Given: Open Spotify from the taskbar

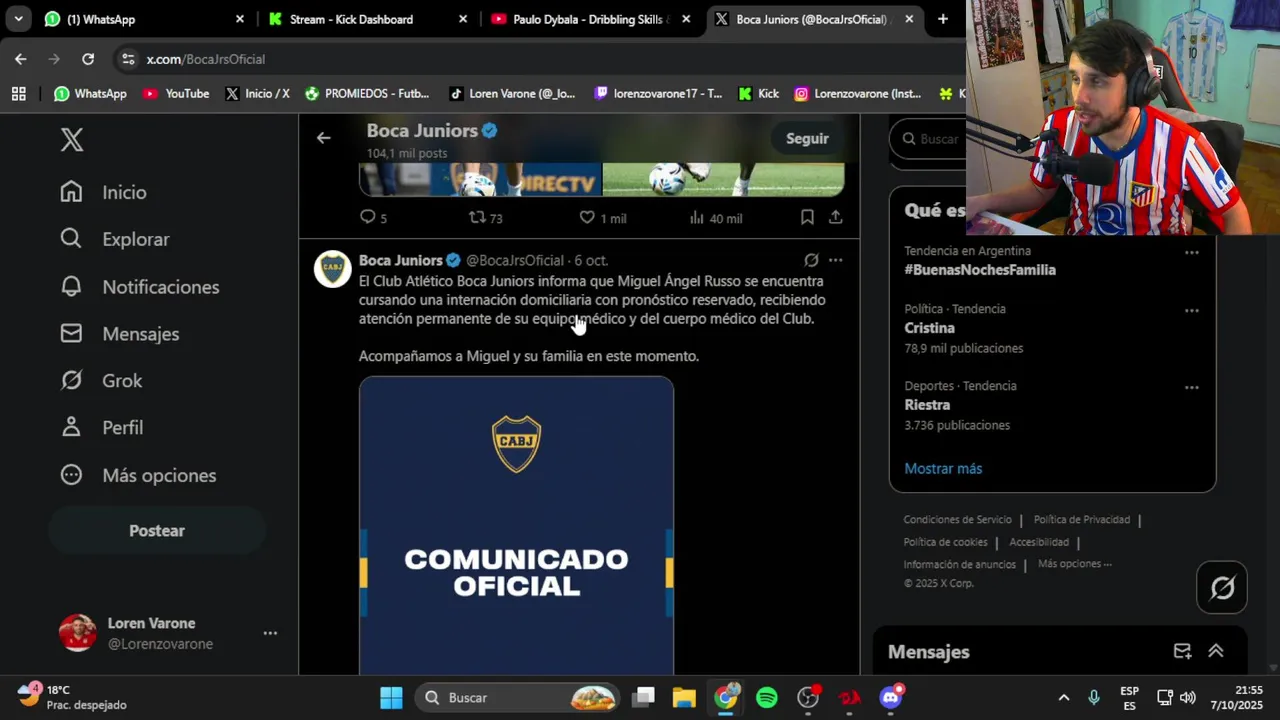Looking at the screenshot, I should [767, 697].
